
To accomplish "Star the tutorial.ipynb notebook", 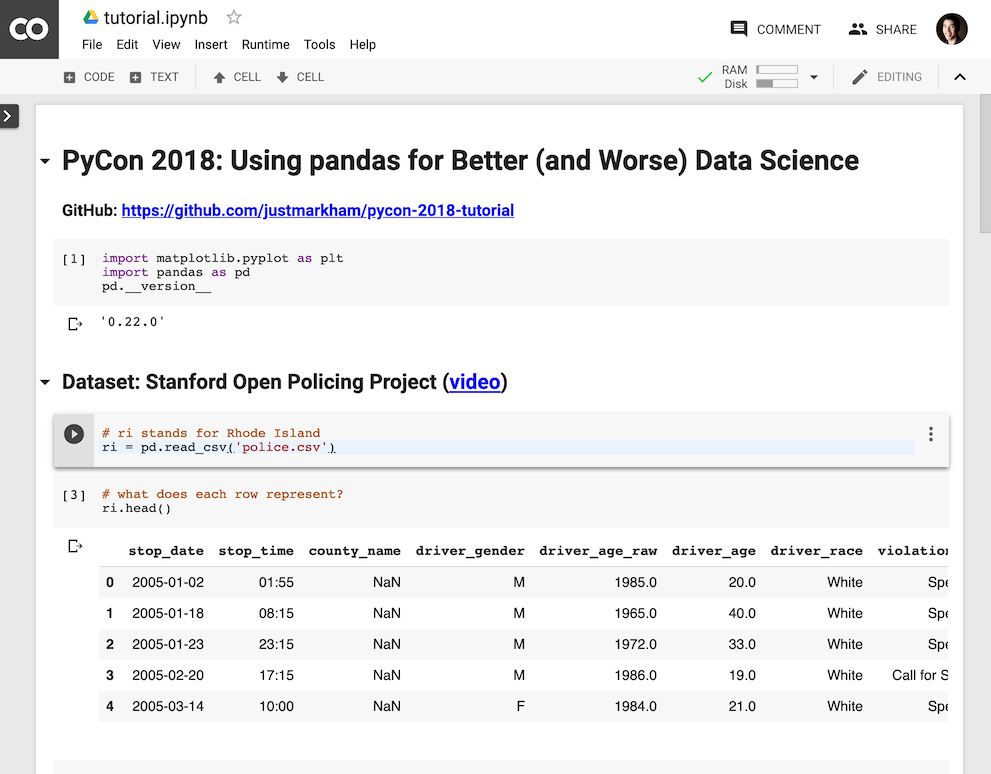I will coord(234,17).
